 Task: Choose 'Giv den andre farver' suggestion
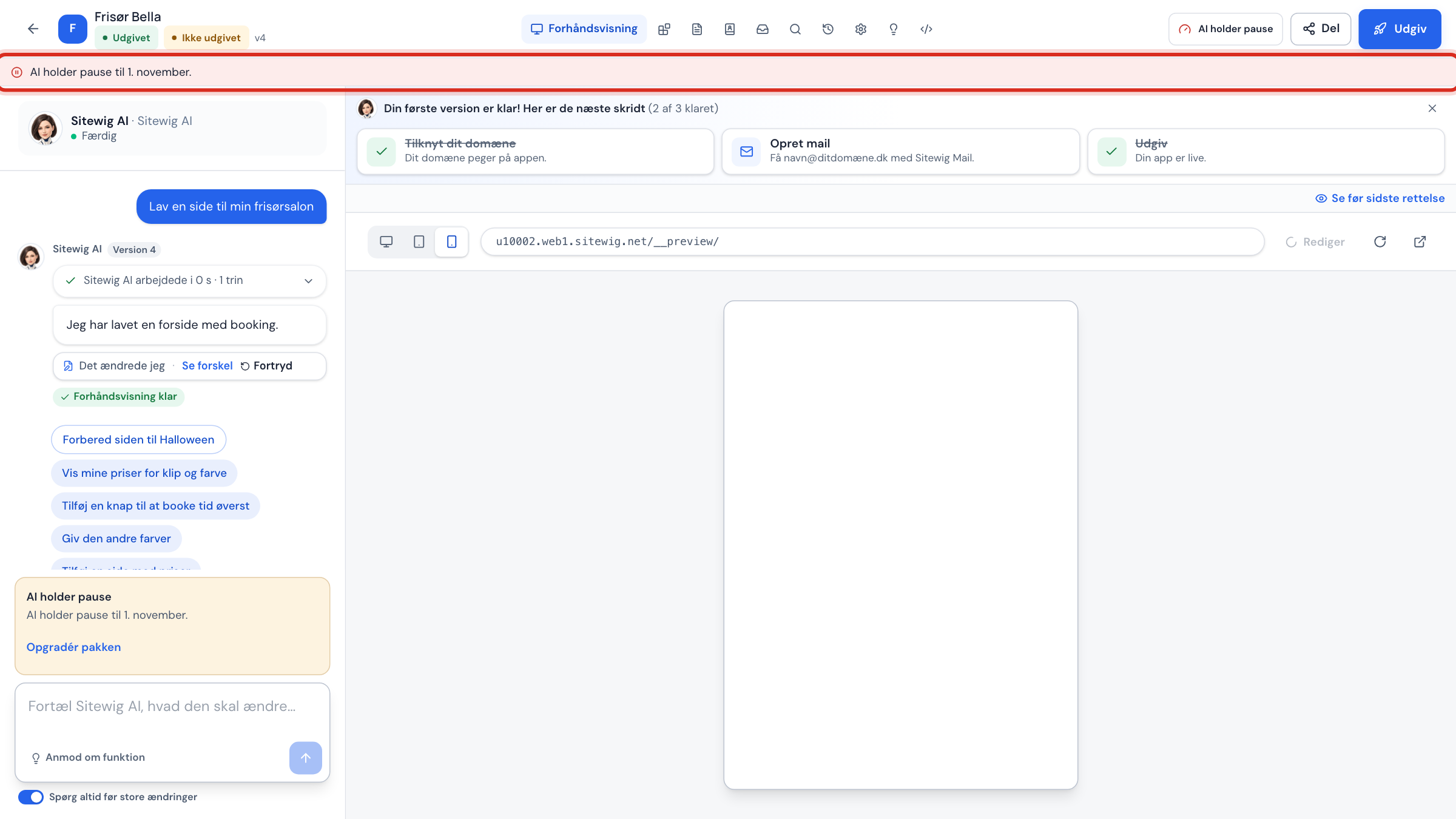point(116,539)
